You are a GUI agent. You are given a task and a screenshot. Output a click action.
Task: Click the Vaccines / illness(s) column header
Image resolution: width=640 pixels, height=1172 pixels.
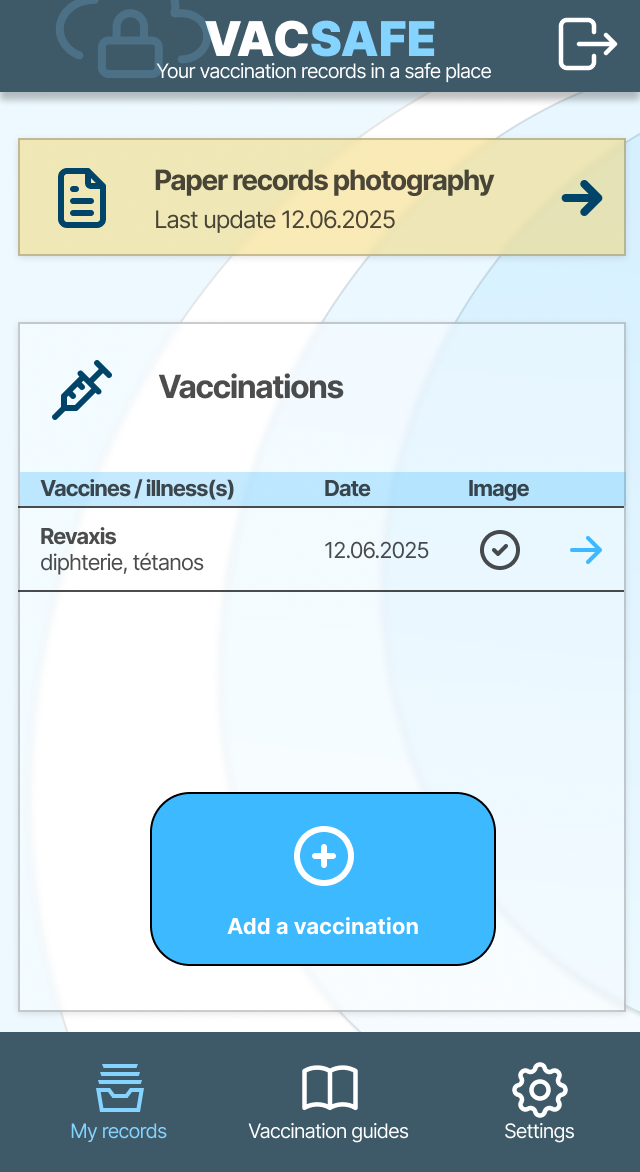[137, 489]
